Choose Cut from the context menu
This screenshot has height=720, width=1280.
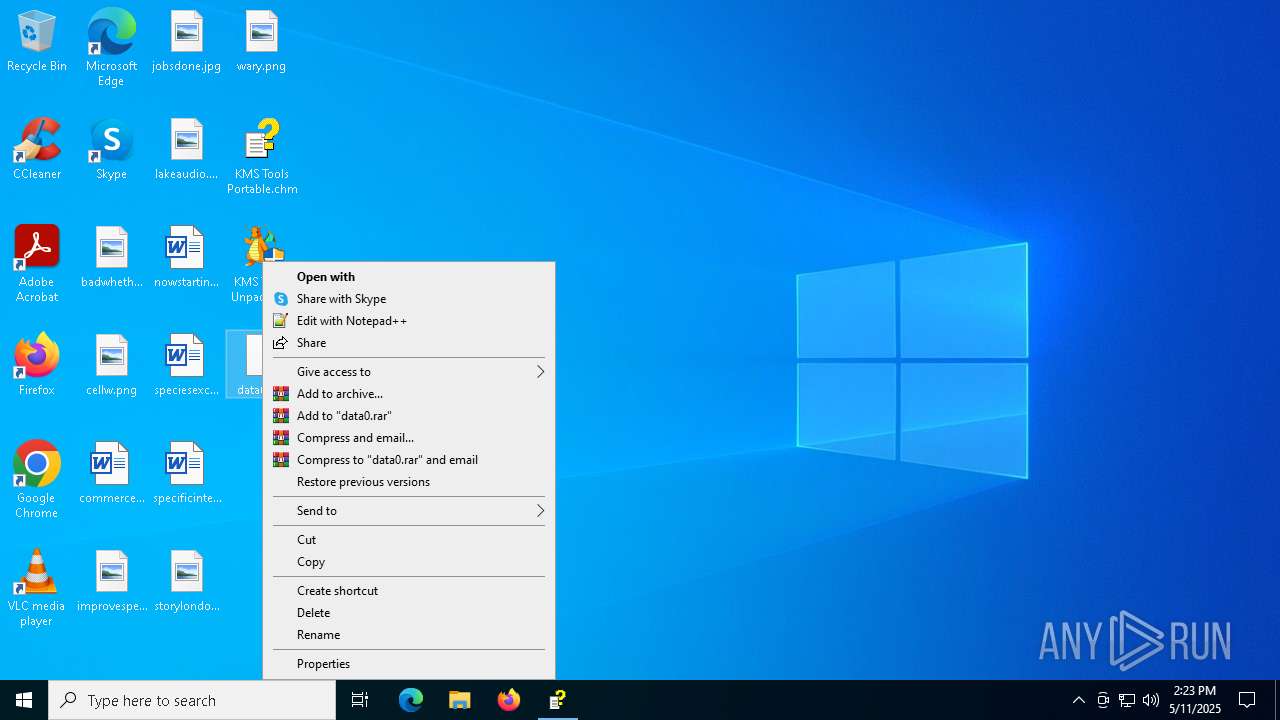[x=409, y=540]
